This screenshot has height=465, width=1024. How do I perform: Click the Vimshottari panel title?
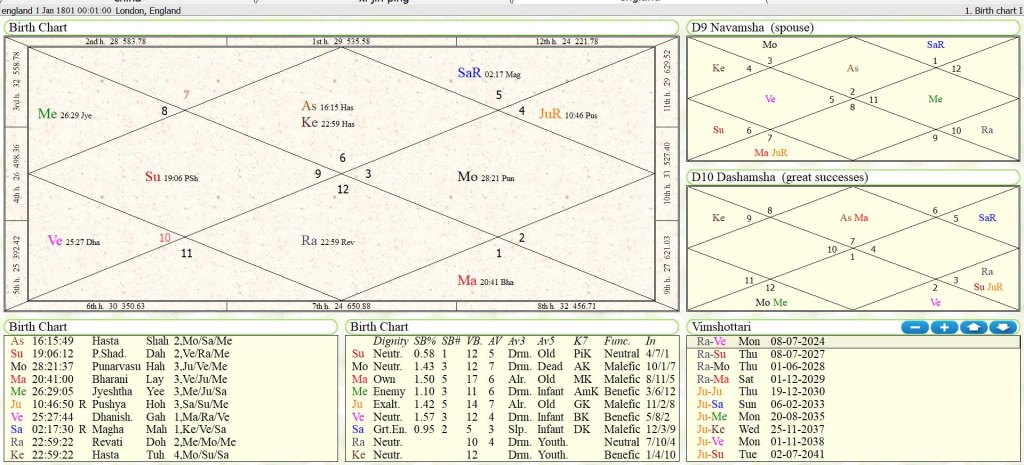click(729, 327)
